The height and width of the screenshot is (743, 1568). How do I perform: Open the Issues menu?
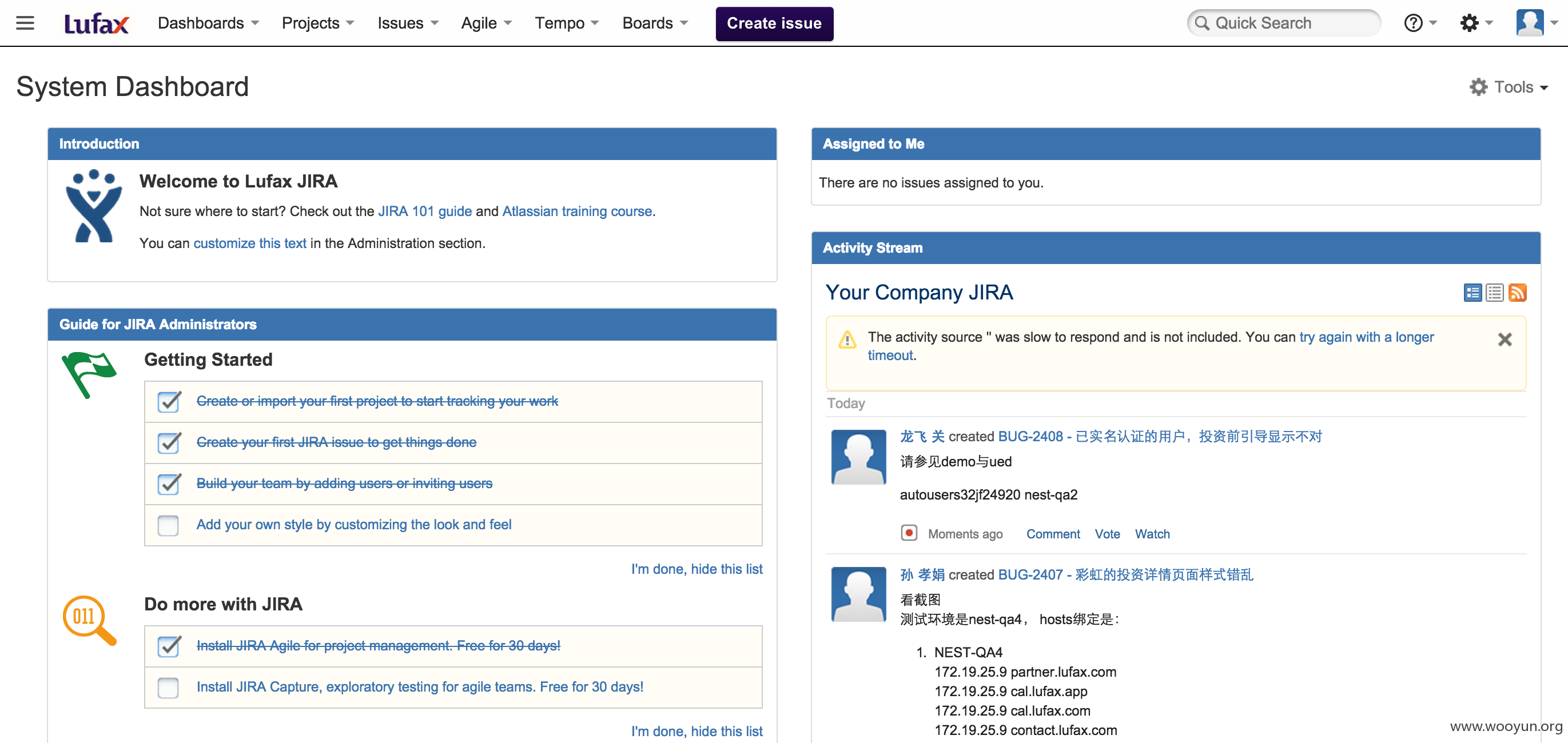(408, 23)
